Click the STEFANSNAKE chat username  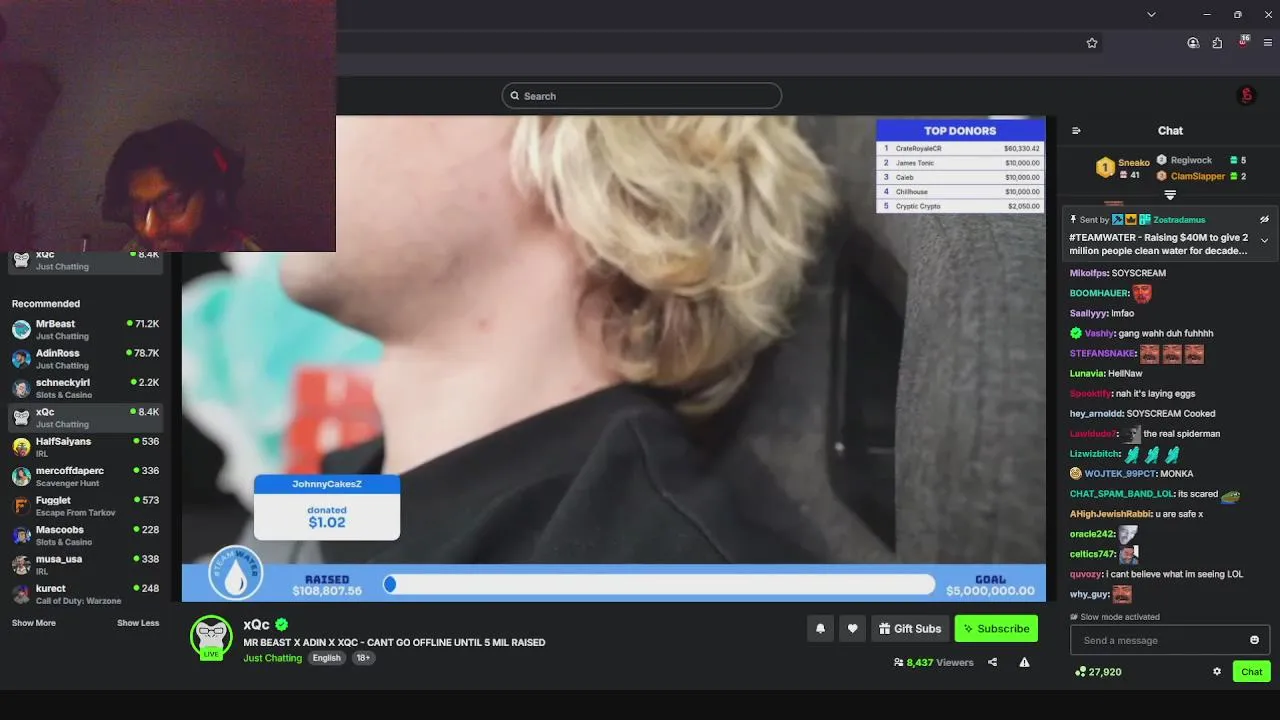(x=1102, y=353)
